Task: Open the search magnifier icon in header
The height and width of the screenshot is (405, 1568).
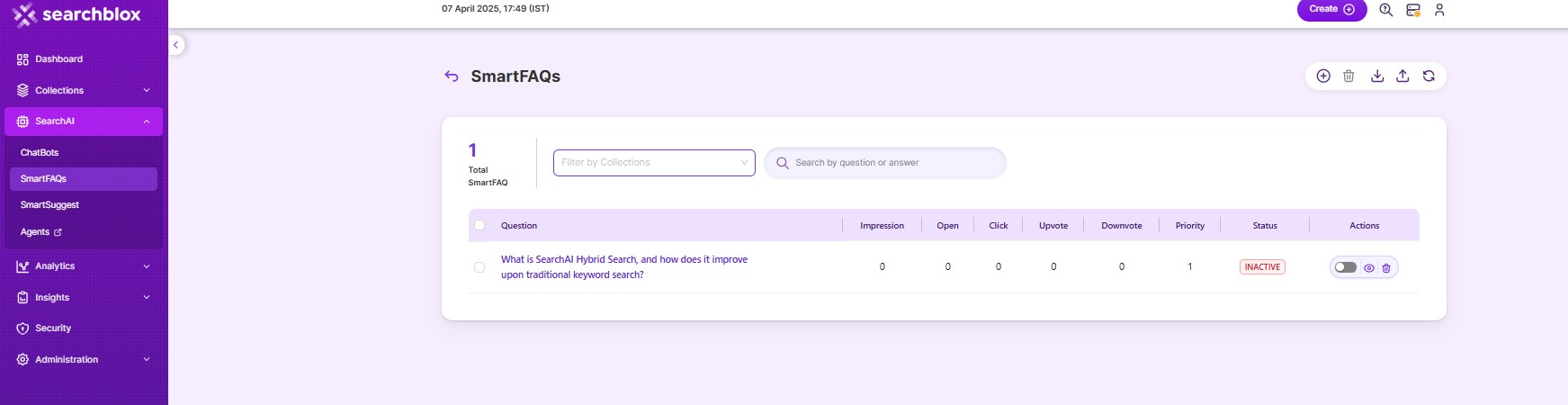Action: point(1386,10)
